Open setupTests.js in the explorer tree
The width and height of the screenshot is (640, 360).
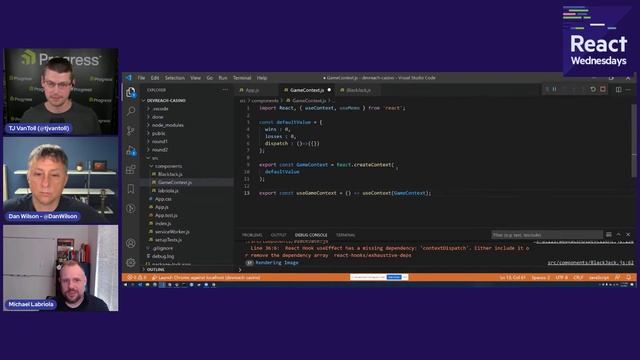click(186, 240)
